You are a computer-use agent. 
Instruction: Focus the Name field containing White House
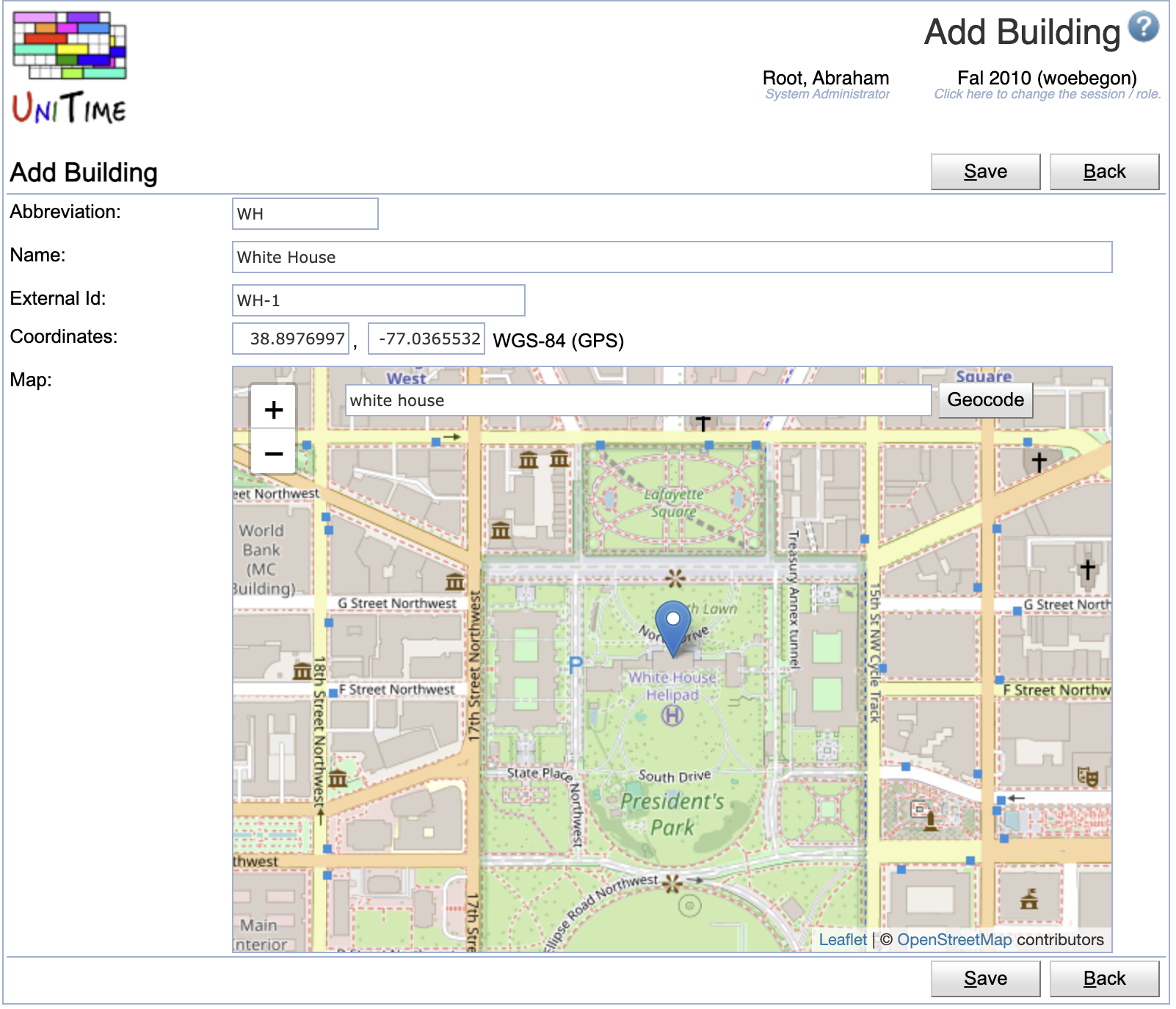[672, 257]
